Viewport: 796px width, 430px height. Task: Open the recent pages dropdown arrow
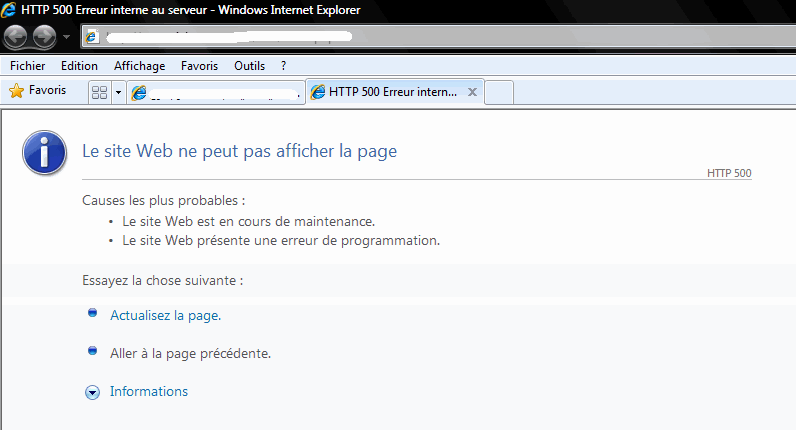point(67,38)
